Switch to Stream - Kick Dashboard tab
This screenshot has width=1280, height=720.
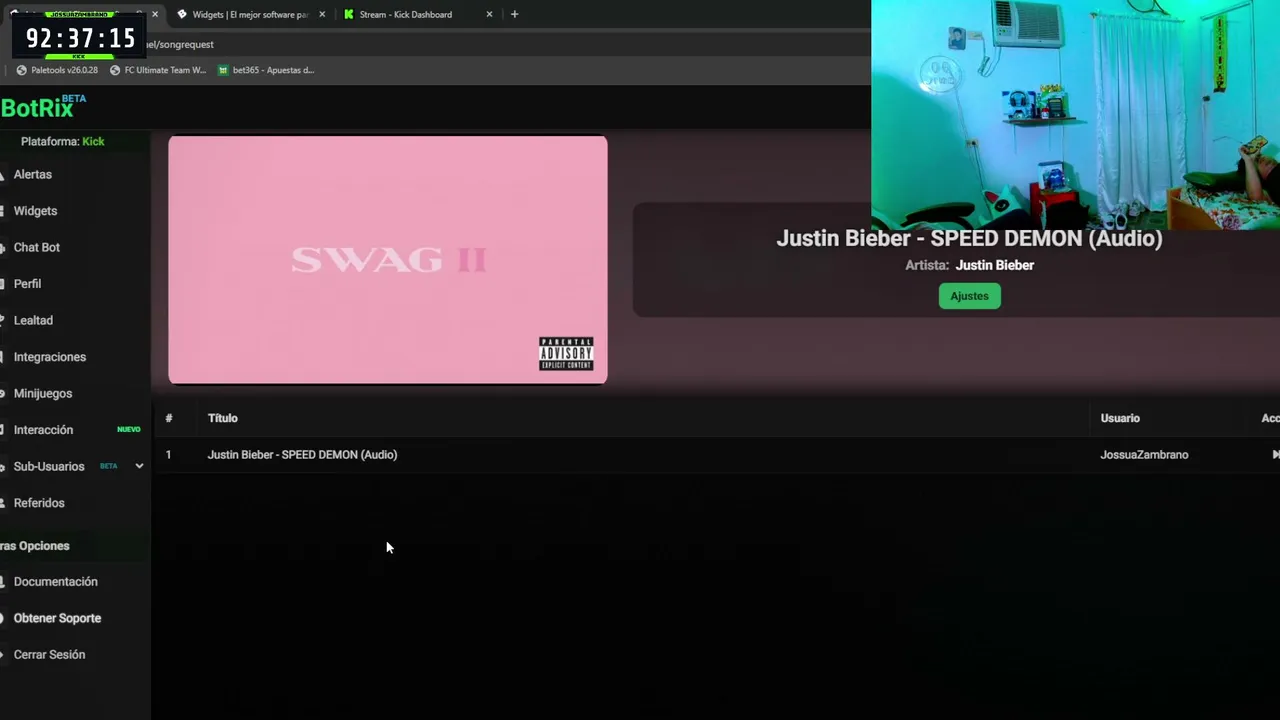tap(405, 14)
